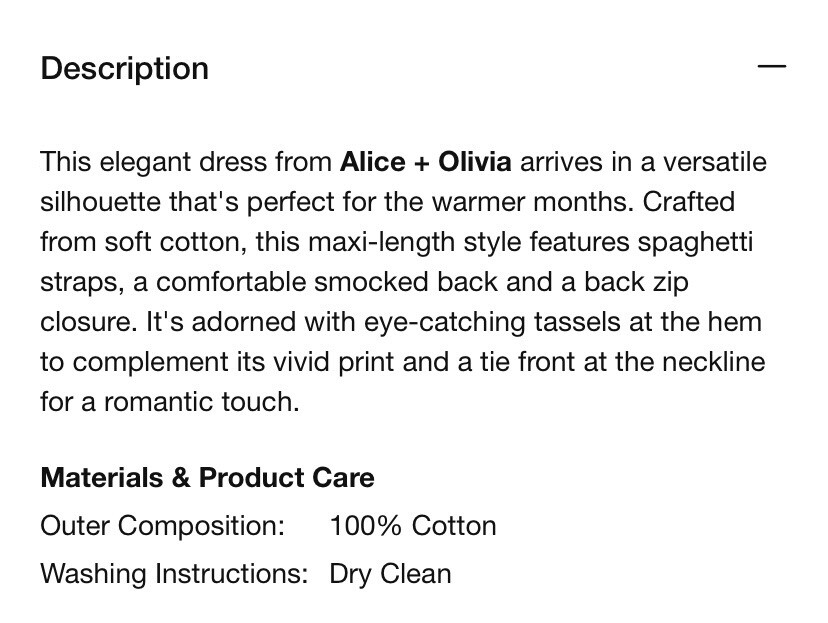Viewport: 828px width, 623px height.
Task: Click 'eye-catching tassels' in the description
Action: pos(492,323)
